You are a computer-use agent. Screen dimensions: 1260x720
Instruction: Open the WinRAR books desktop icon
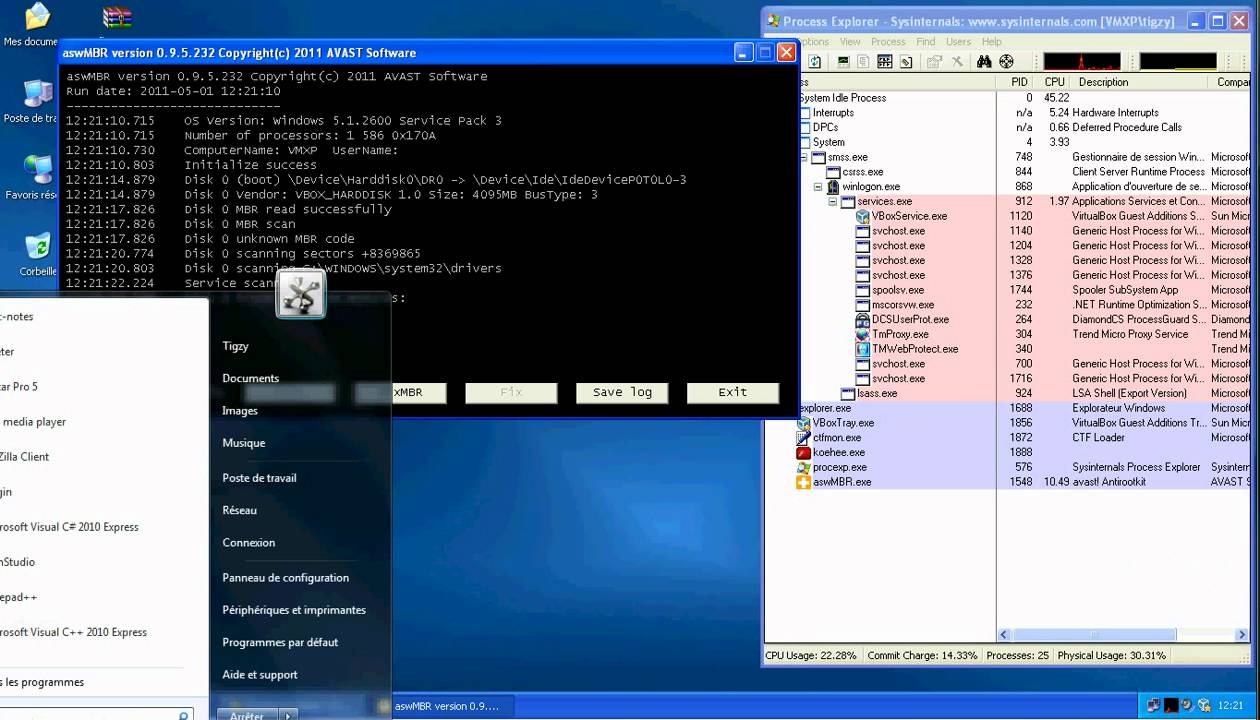[x=118, y=17]
